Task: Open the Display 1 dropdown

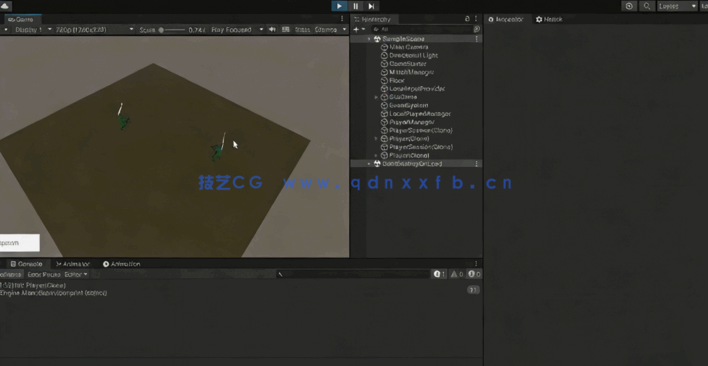Action: click(x=32, y=30)
